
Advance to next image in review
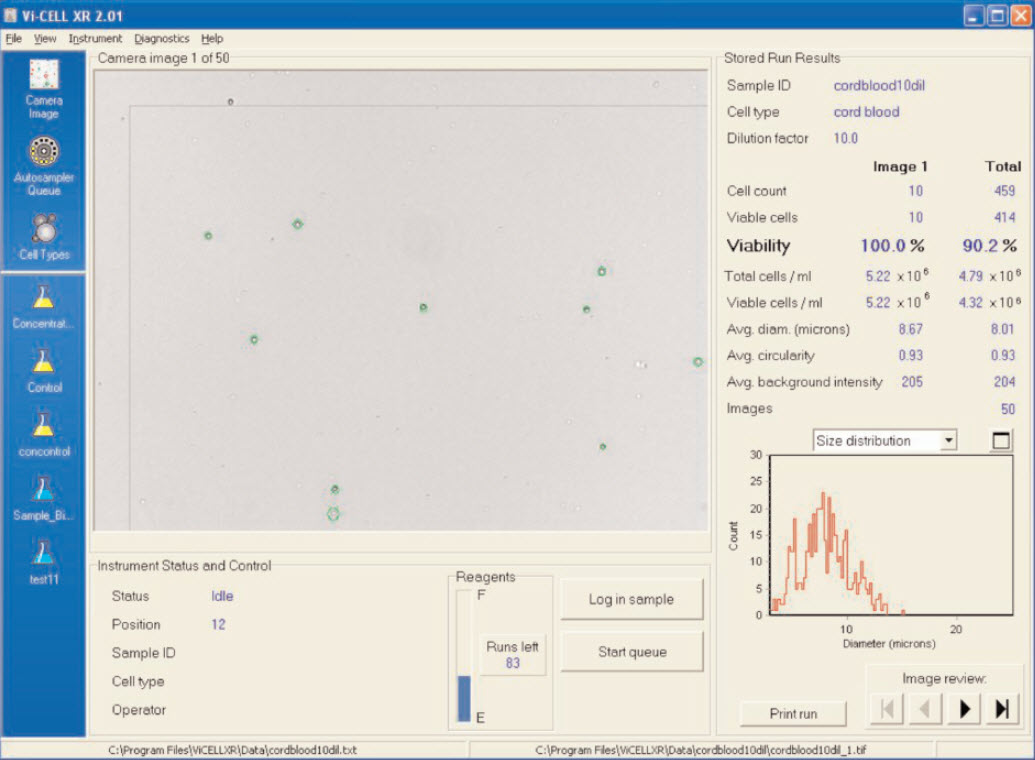coord(964,709)
